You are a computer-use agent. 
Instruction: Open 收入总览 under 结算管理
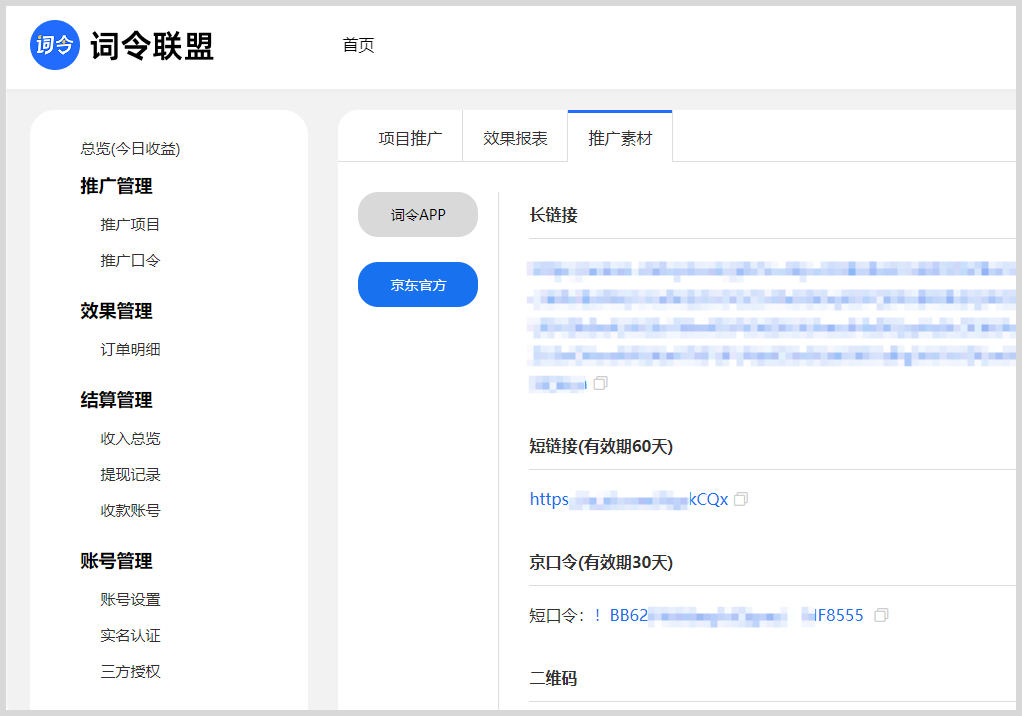(x=131, y=438)
